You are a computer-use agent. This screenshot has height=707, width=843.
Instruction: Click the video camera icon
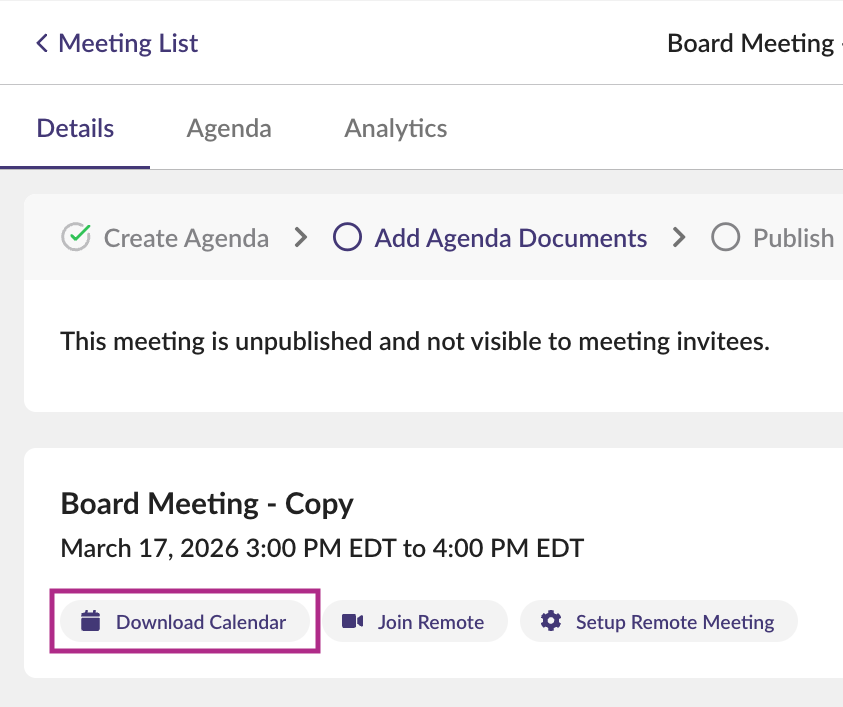click(353, 621)
